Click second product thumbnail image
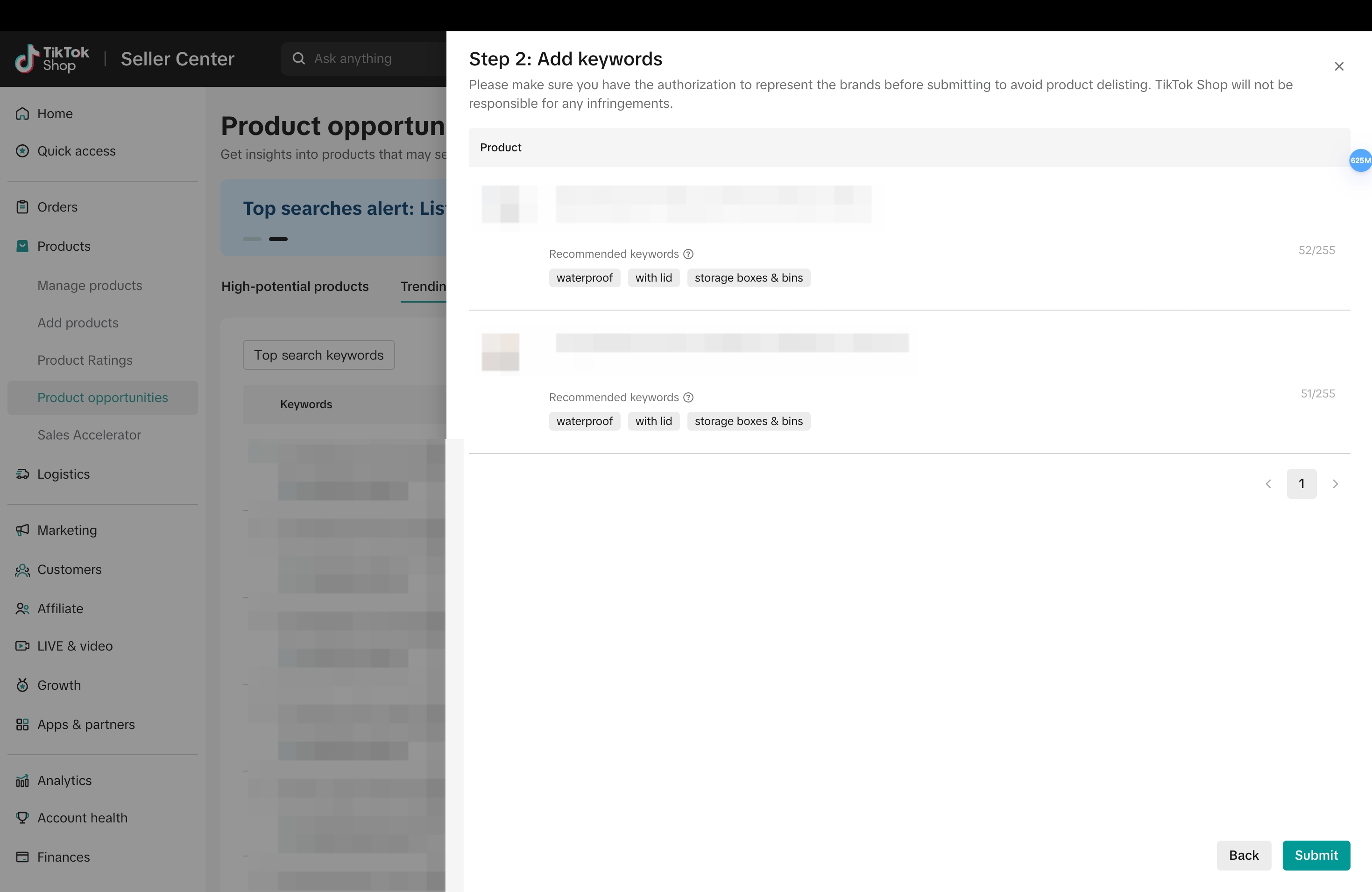 coord(501,352)
